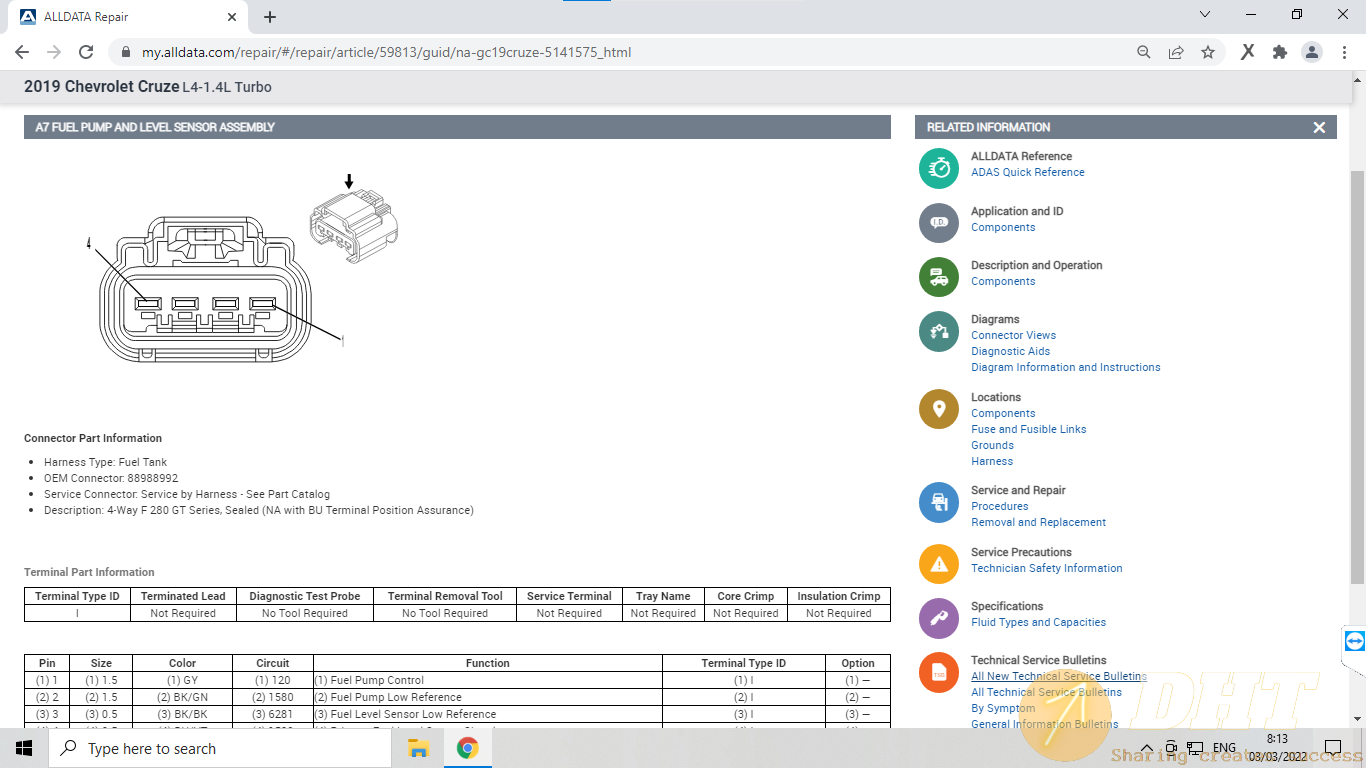Viewport: 1366px width, 768px height.
Task: Click the ENG language indicator
Action: 1224,748
